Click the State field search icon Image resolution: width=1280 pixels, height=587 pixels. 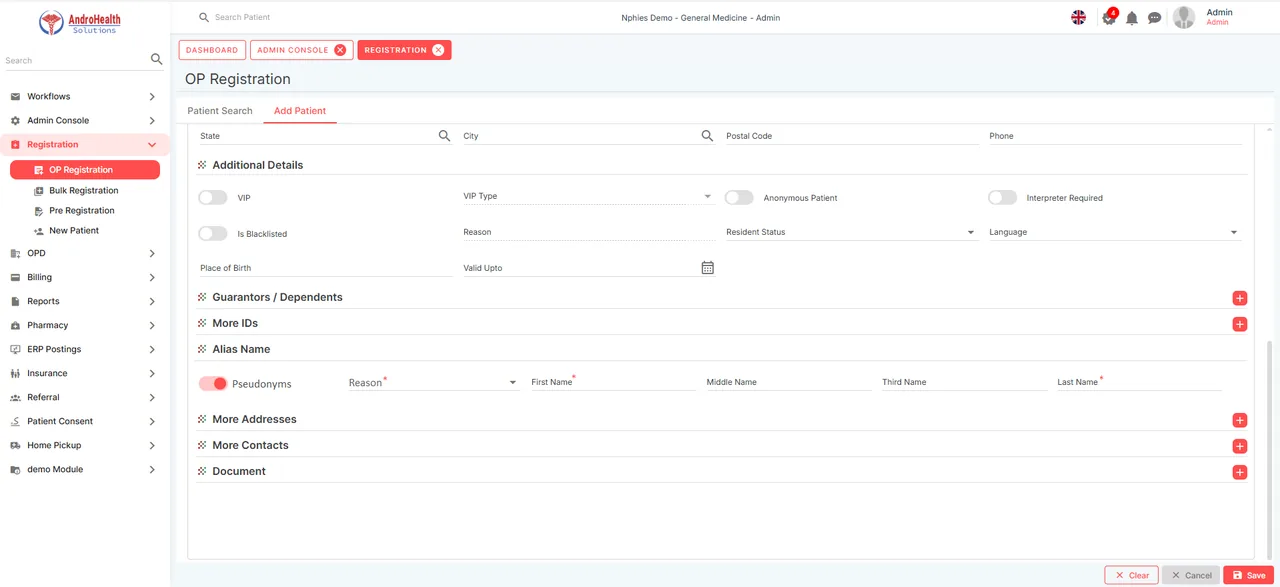tap(444, 136)
